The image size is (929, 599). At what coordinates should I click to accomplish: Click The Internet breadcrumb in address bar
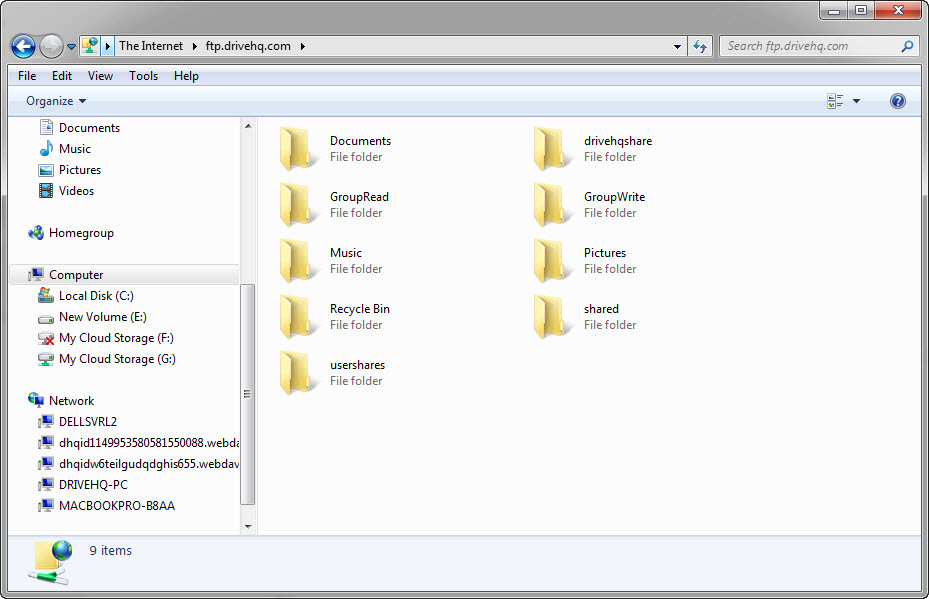[151, 46]
